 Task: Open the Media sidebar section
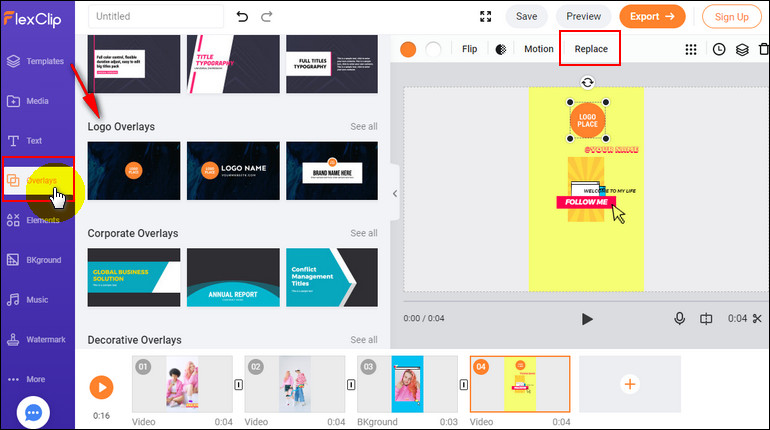click(28, 101)
